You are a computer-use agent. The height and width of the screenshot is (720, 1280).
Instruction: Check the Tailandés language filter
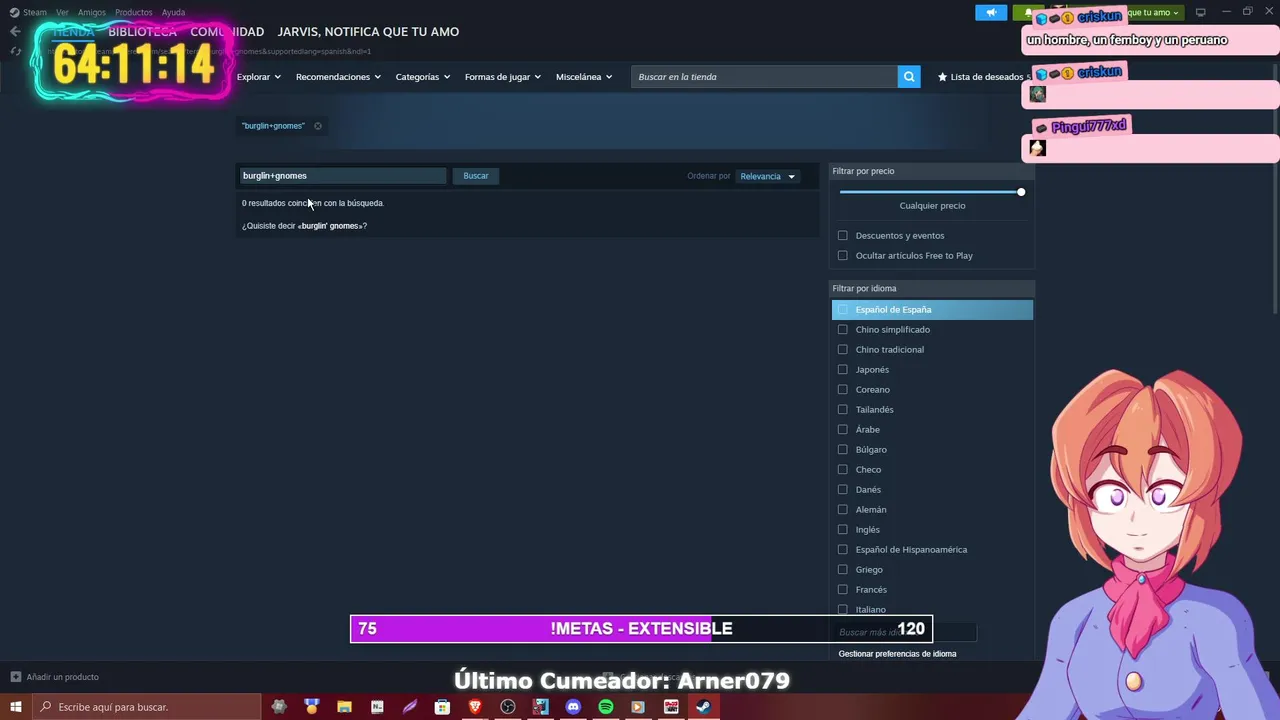pyautogui.click(x=843, y=410)
